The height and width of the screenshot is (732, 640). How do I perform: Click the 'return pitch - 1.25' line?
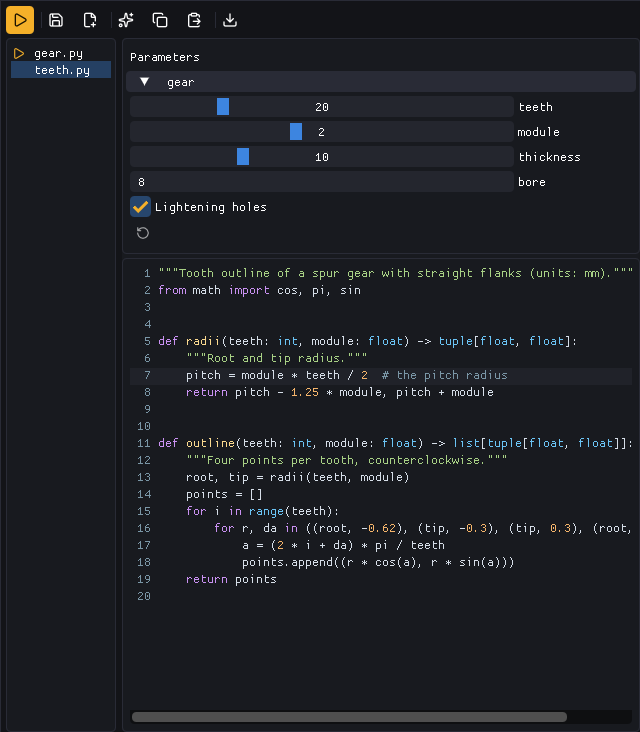click(339, 392)
